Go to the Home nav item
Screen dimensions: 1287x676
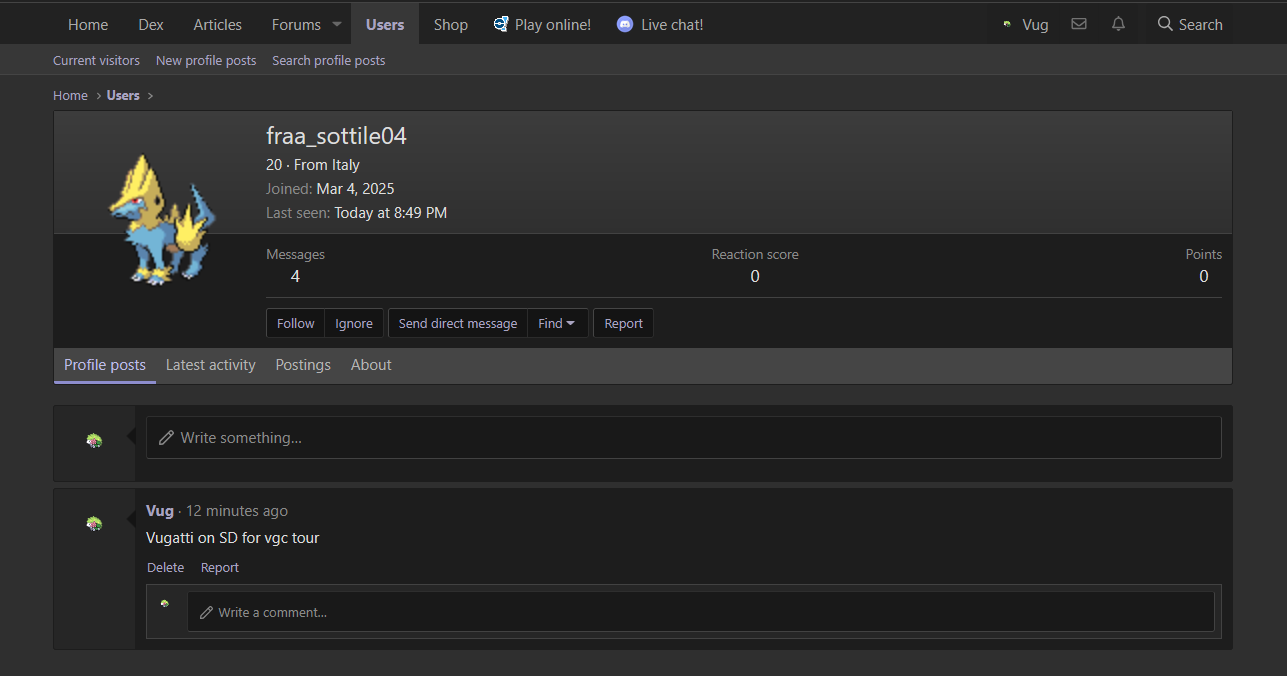88,24
